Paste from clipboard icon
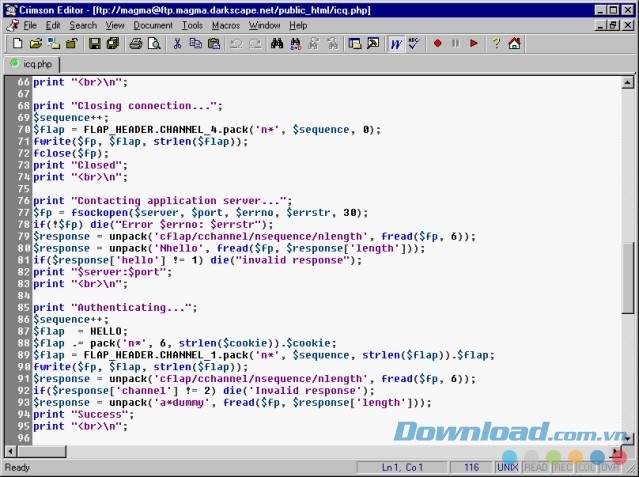Image resolution: width=639 pixels, height=477 pixels. [214, 43]
